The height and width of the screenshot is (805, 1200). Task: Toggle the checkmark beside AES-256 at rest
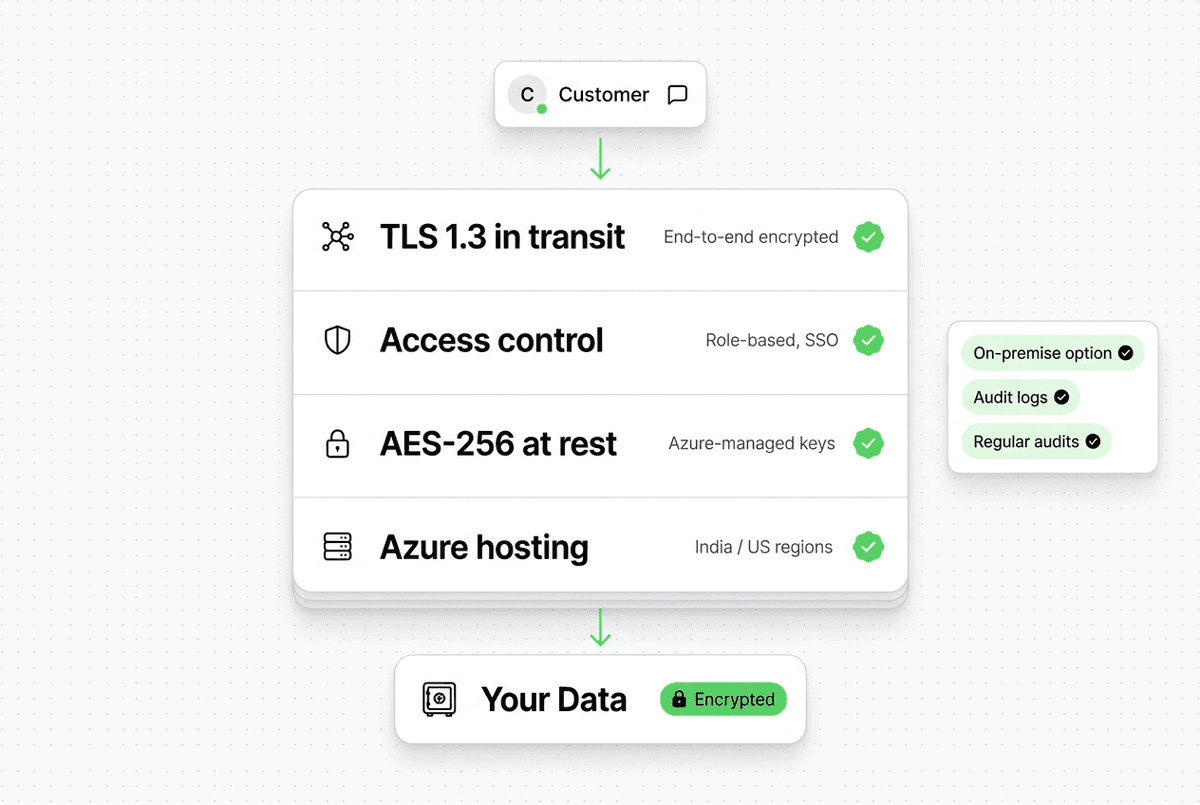[868, 443]
